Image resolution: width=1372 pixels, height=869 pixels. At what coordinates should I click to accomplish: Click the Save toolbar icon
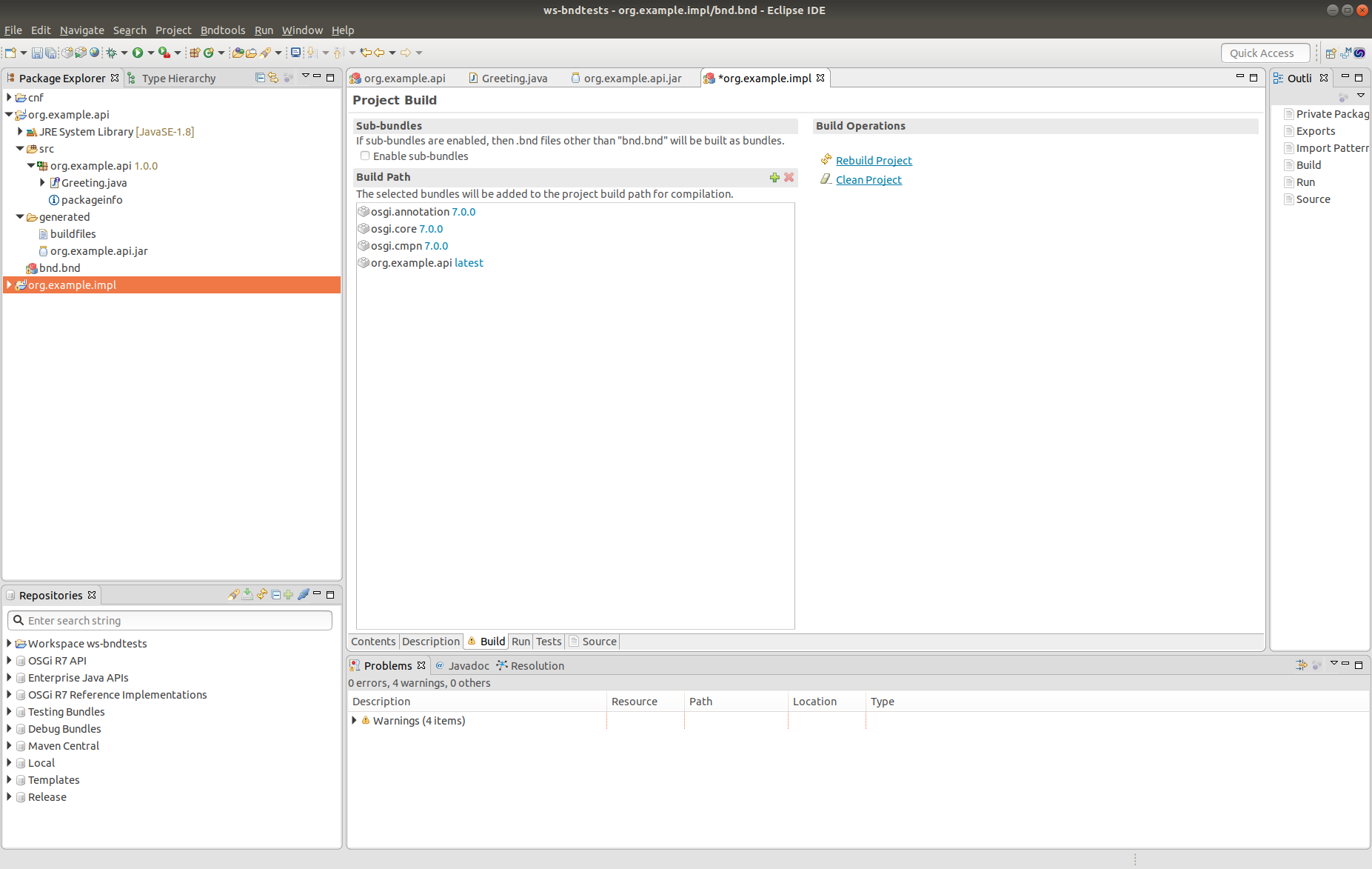[37, 53]
